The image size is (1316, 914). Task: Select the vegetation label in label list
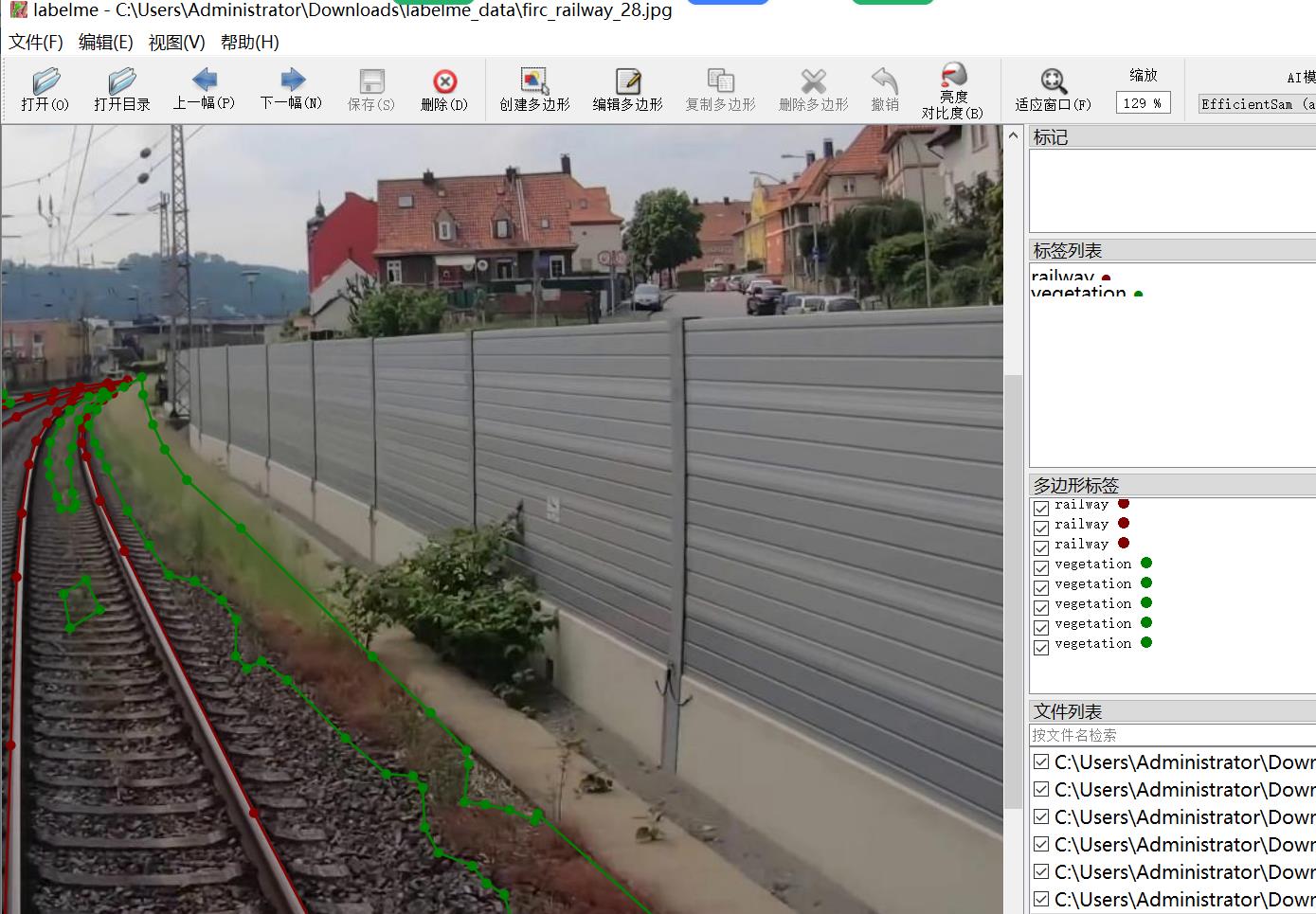pos(1078,293)
